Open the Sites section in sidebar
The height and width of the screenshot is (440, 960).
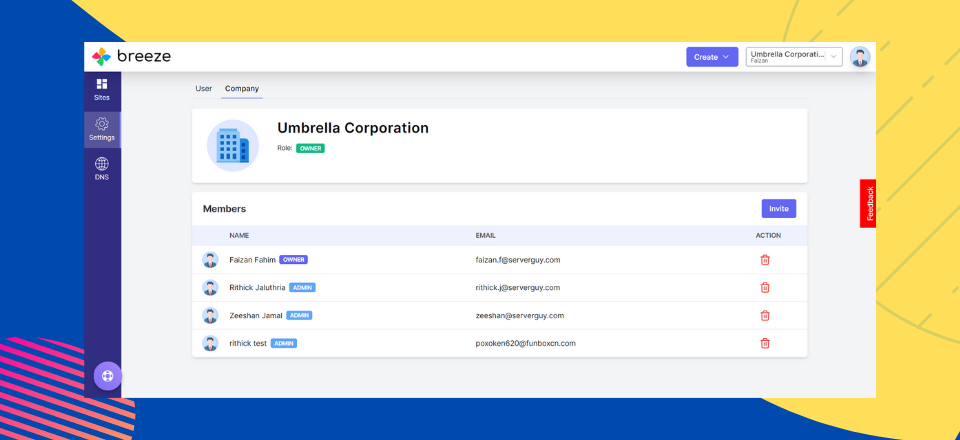click(x=102, y=89)
